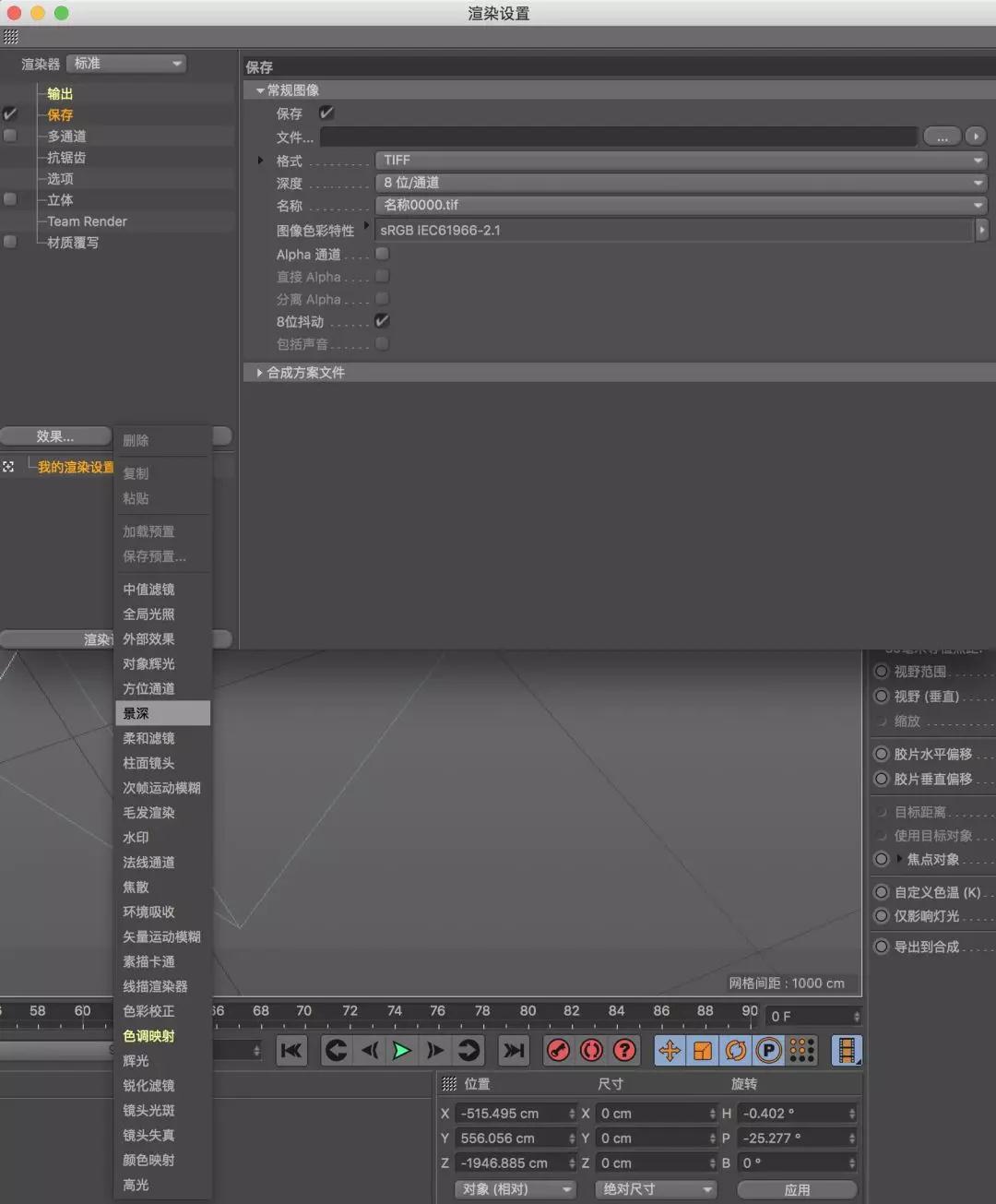This screenshot has width=996, height=1204.
Task: Choose 景深 from the effects menu
Action: [163, 713]
